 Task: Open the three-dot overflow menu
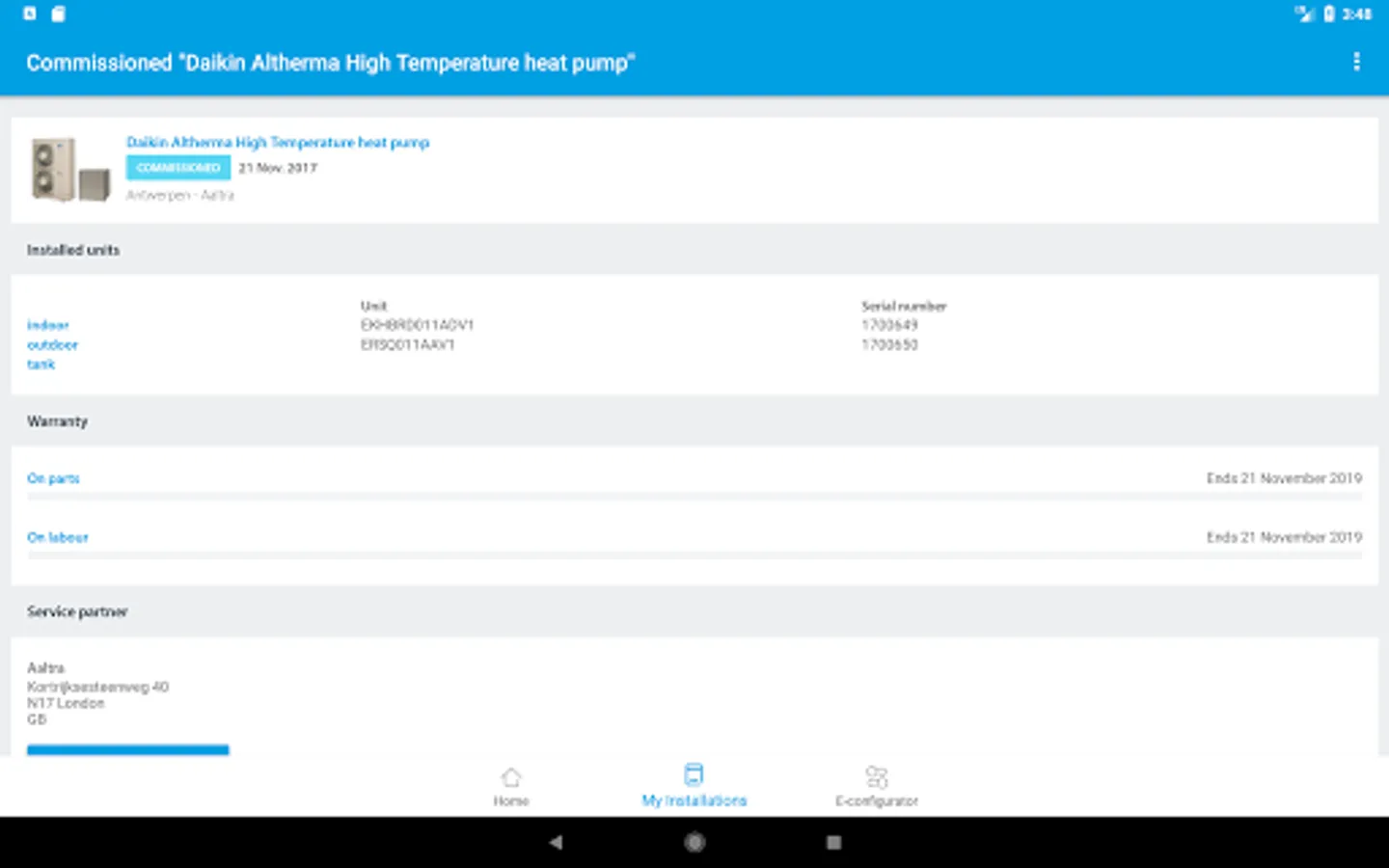pos(1356,62)
